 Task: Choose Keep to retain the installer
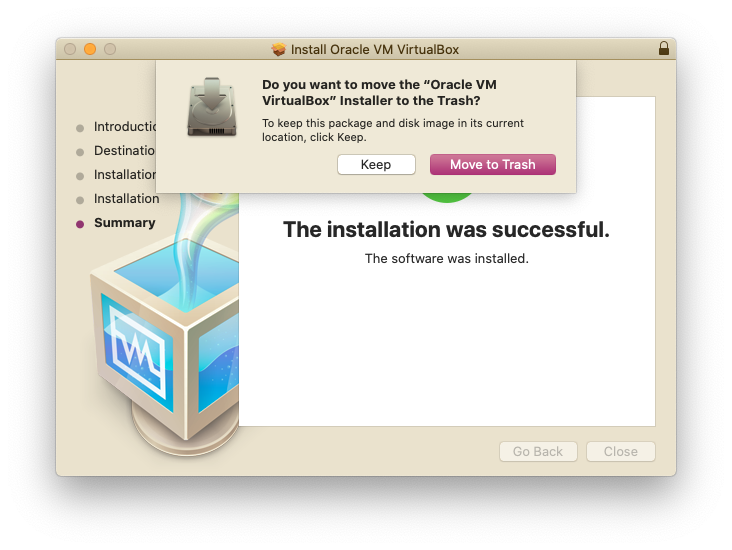click(x=376, y=164)
